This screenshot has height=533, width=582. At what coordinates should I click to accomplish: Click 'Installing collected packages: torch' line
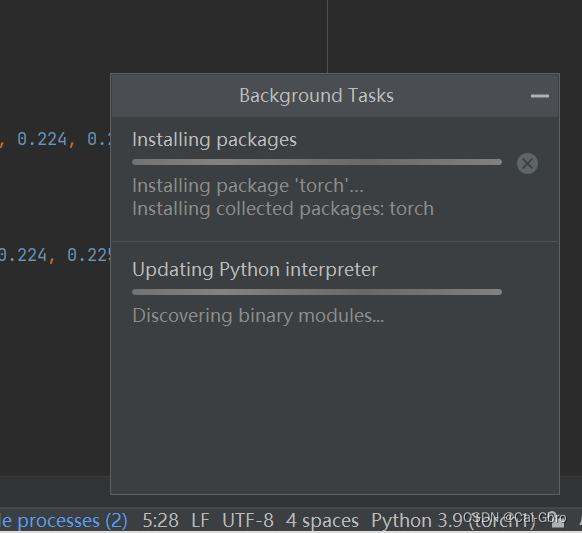click(283, 209)
